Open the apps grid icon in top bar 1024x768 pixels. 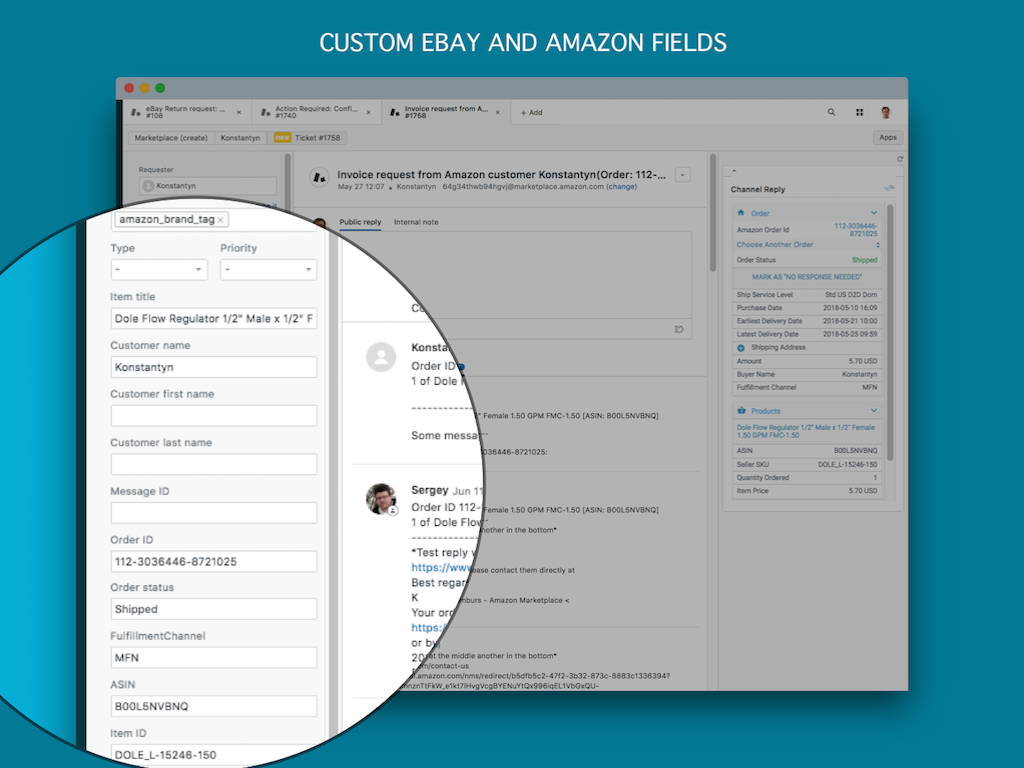coord(859,112)
